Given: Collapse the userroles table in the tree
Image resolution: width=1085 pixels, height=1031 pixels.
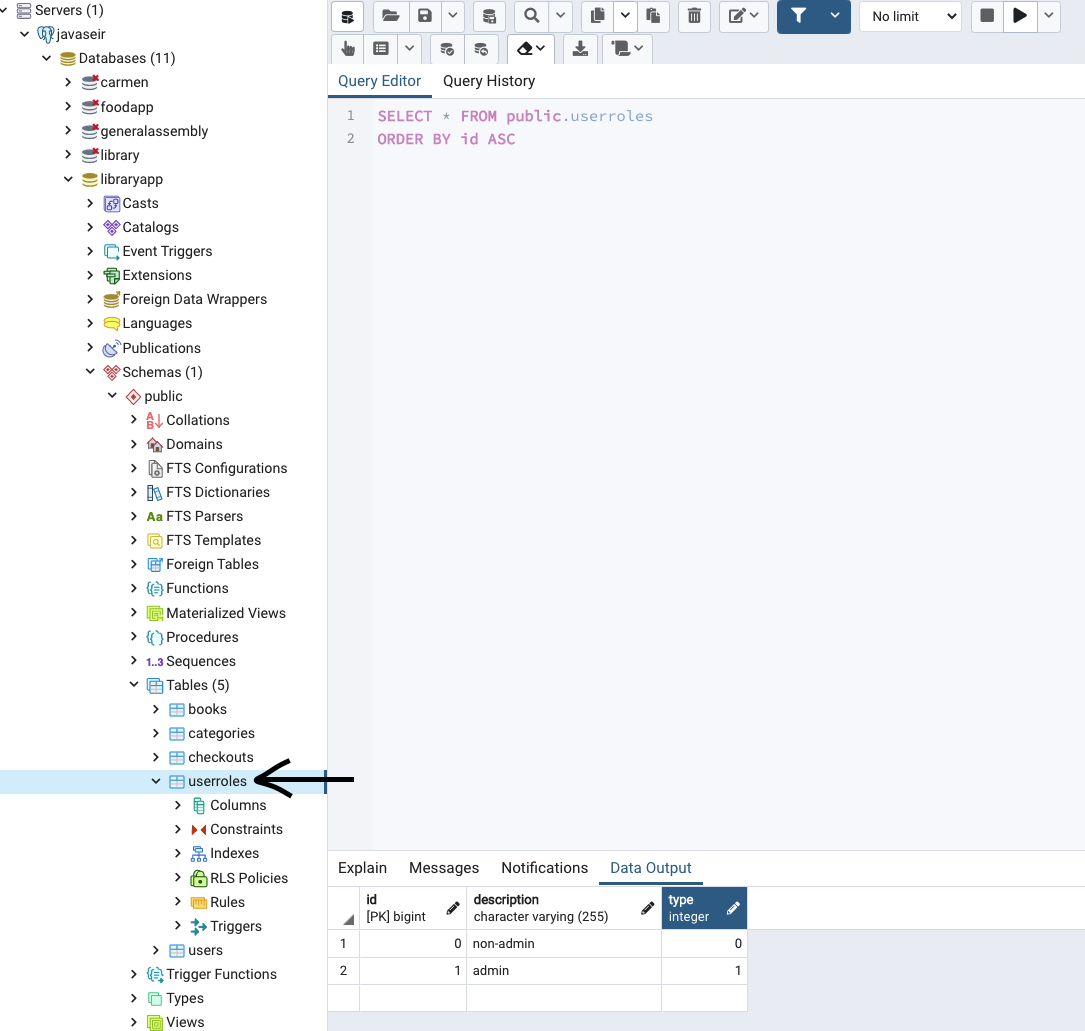Looking at the screenshot, I should click(x=156, y=780).
